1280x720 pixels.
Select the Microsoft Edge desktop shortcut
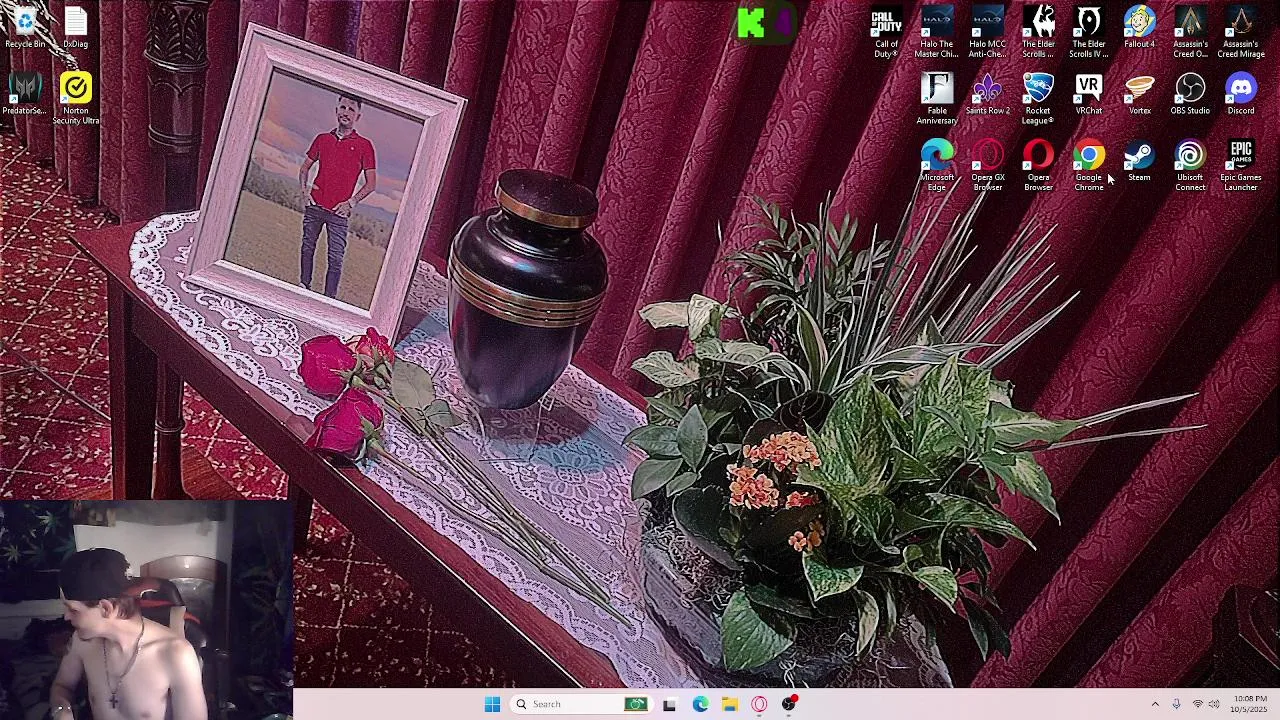937,166
